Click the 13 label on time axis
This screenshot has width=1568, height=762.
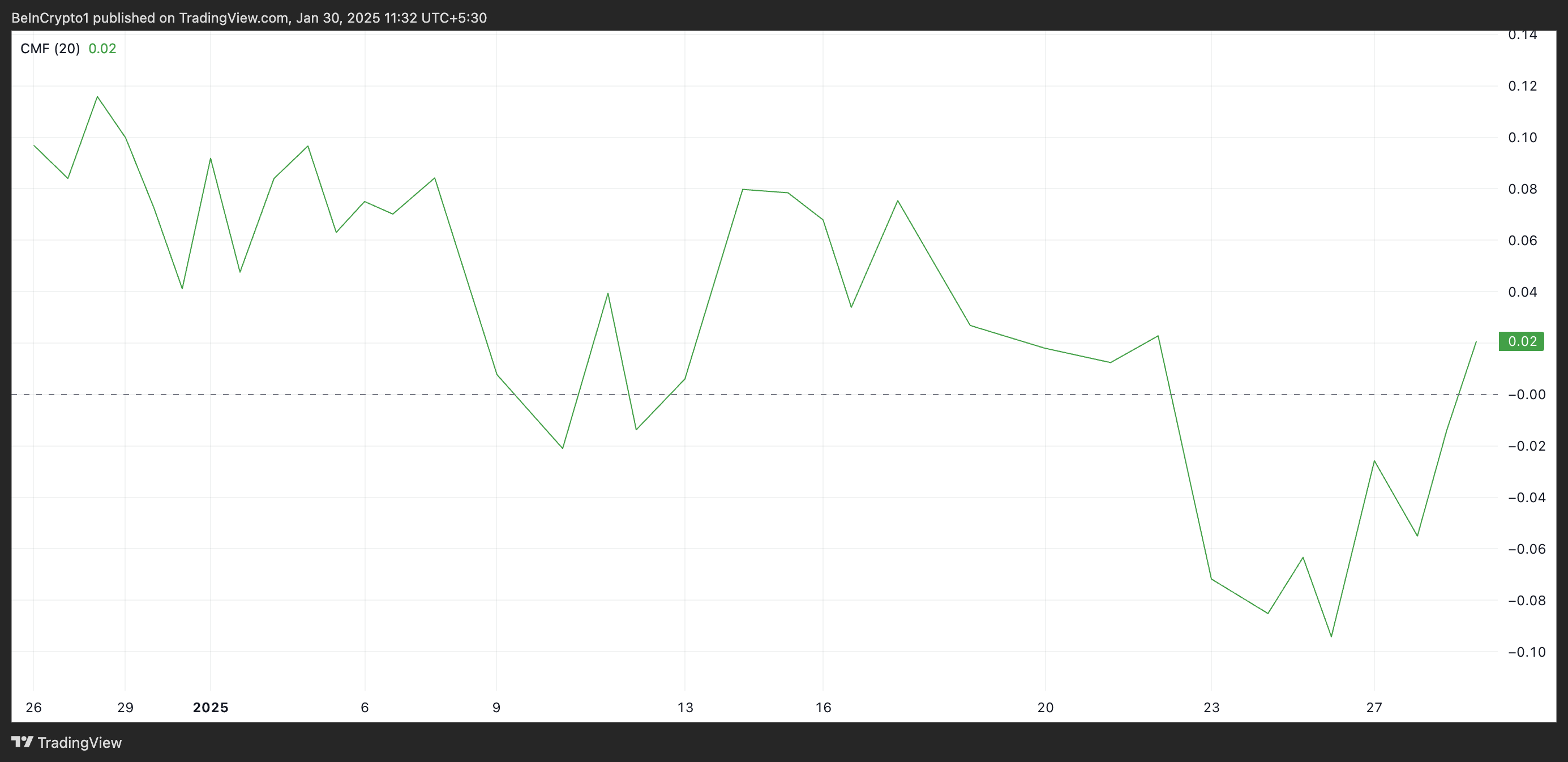[686, 707]
